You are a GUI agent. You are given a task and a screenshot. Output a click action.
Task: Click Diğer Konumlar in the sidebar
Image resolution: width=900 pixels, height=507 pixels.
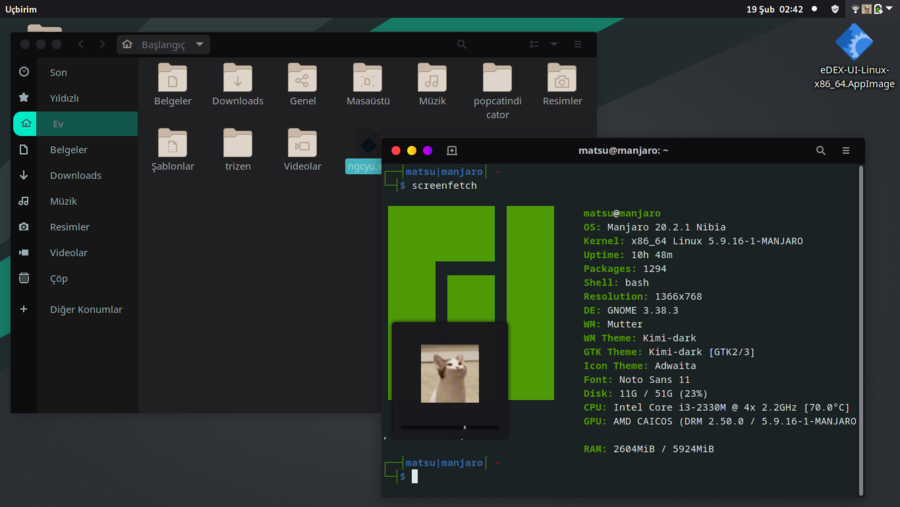tap(86, 309)
